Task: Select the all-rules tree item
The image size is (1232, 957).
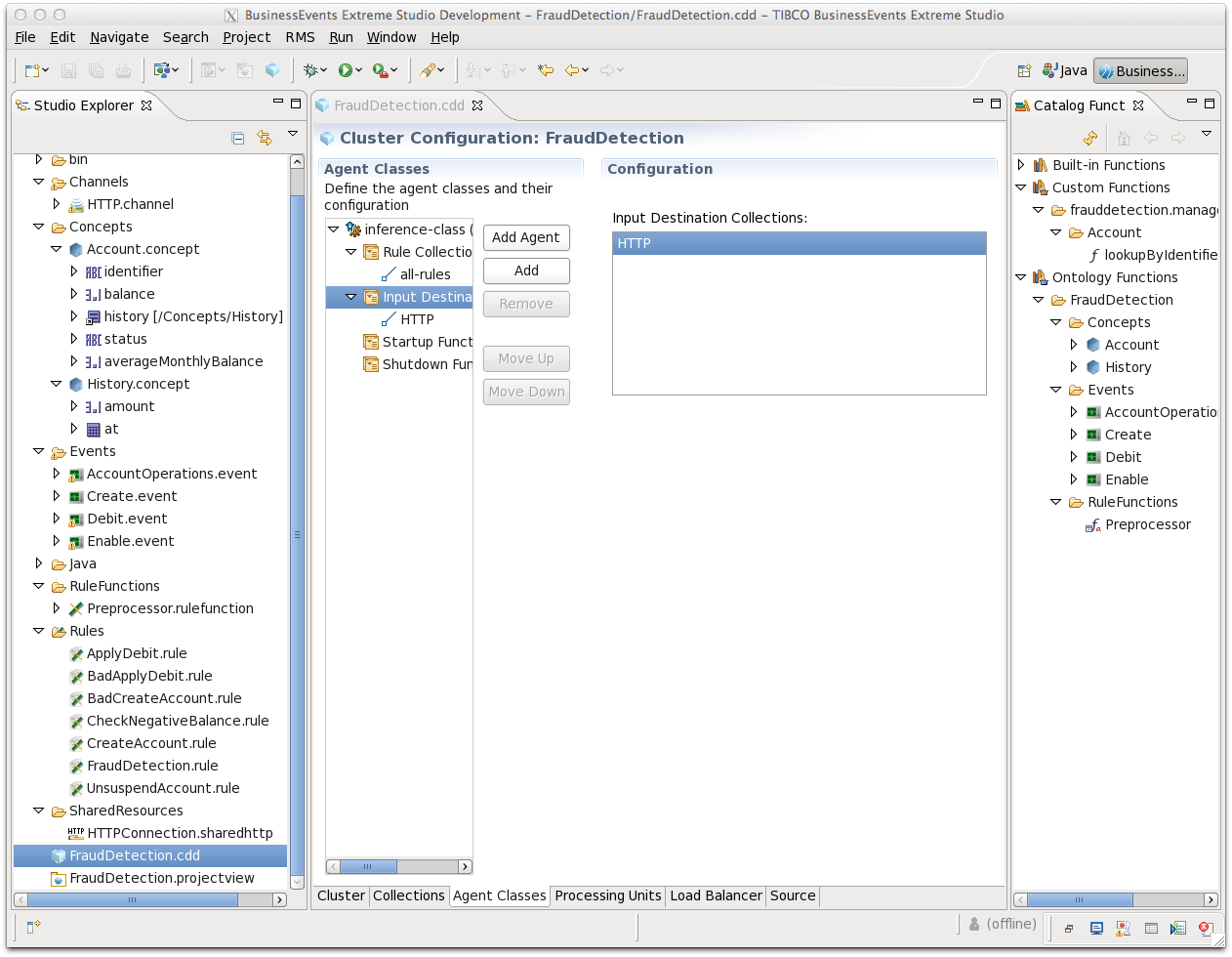Action: point(416,274)
